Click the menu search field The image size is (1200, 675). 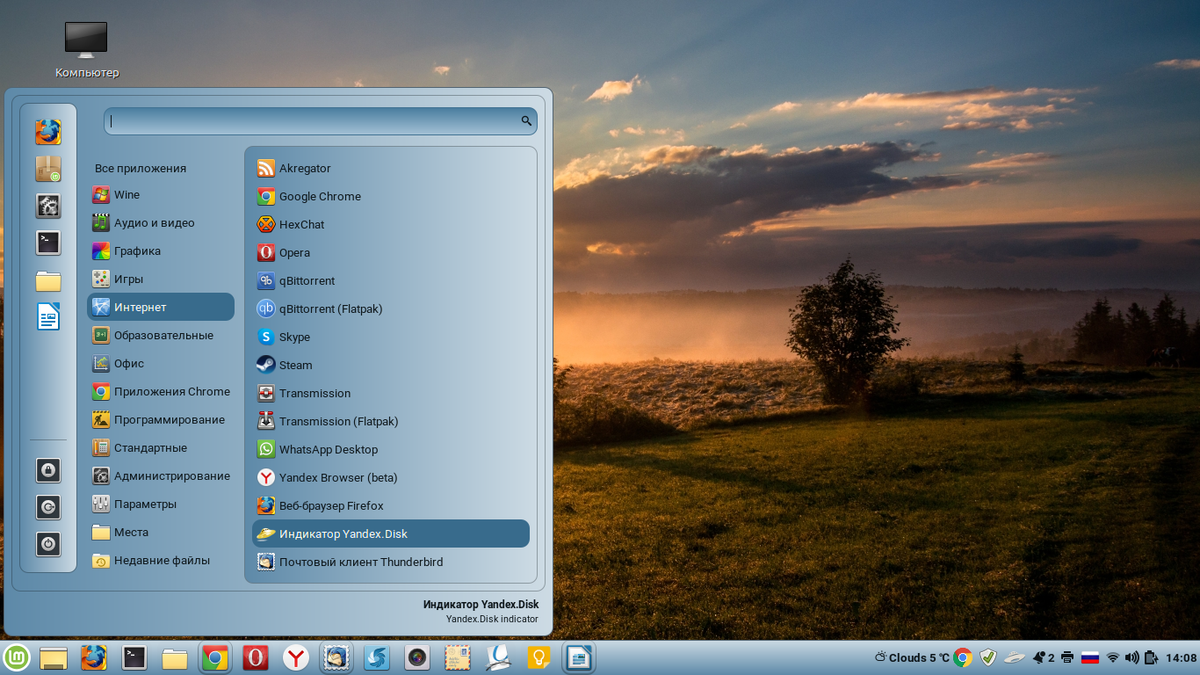[320, 121]
